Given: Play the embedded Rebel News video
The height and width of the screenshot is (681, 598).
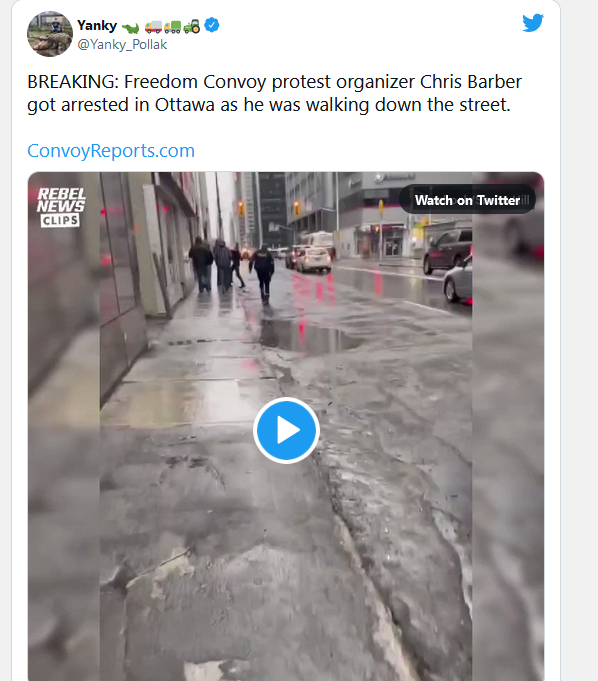Looking at the screenshot, I should click(x=286, y=430).
